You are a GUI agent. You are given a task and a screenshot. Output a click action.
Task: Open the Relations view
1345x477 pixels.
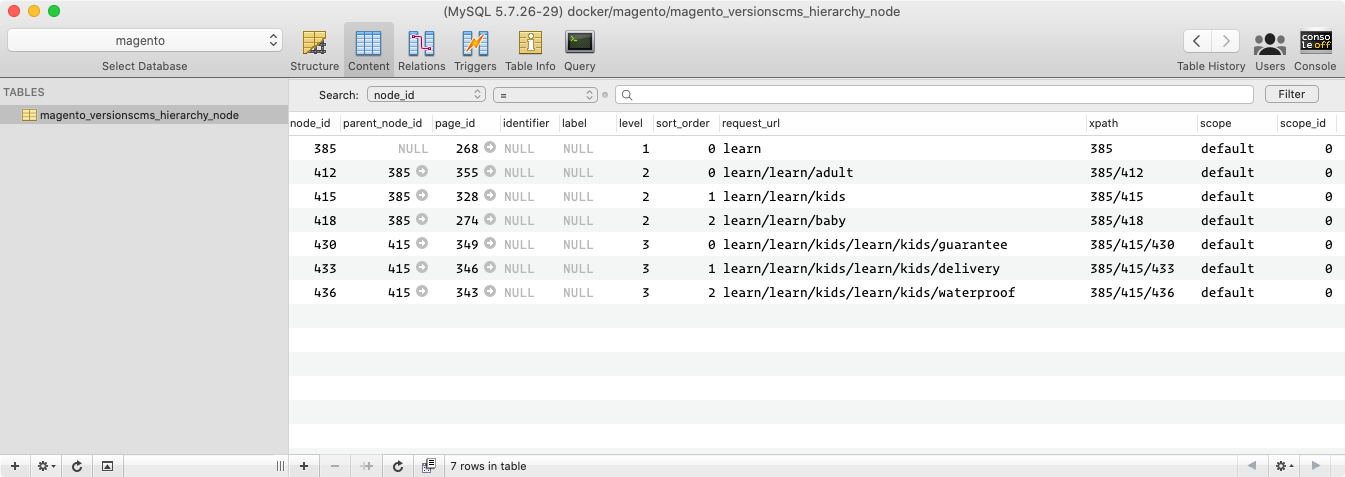point(421,50)
